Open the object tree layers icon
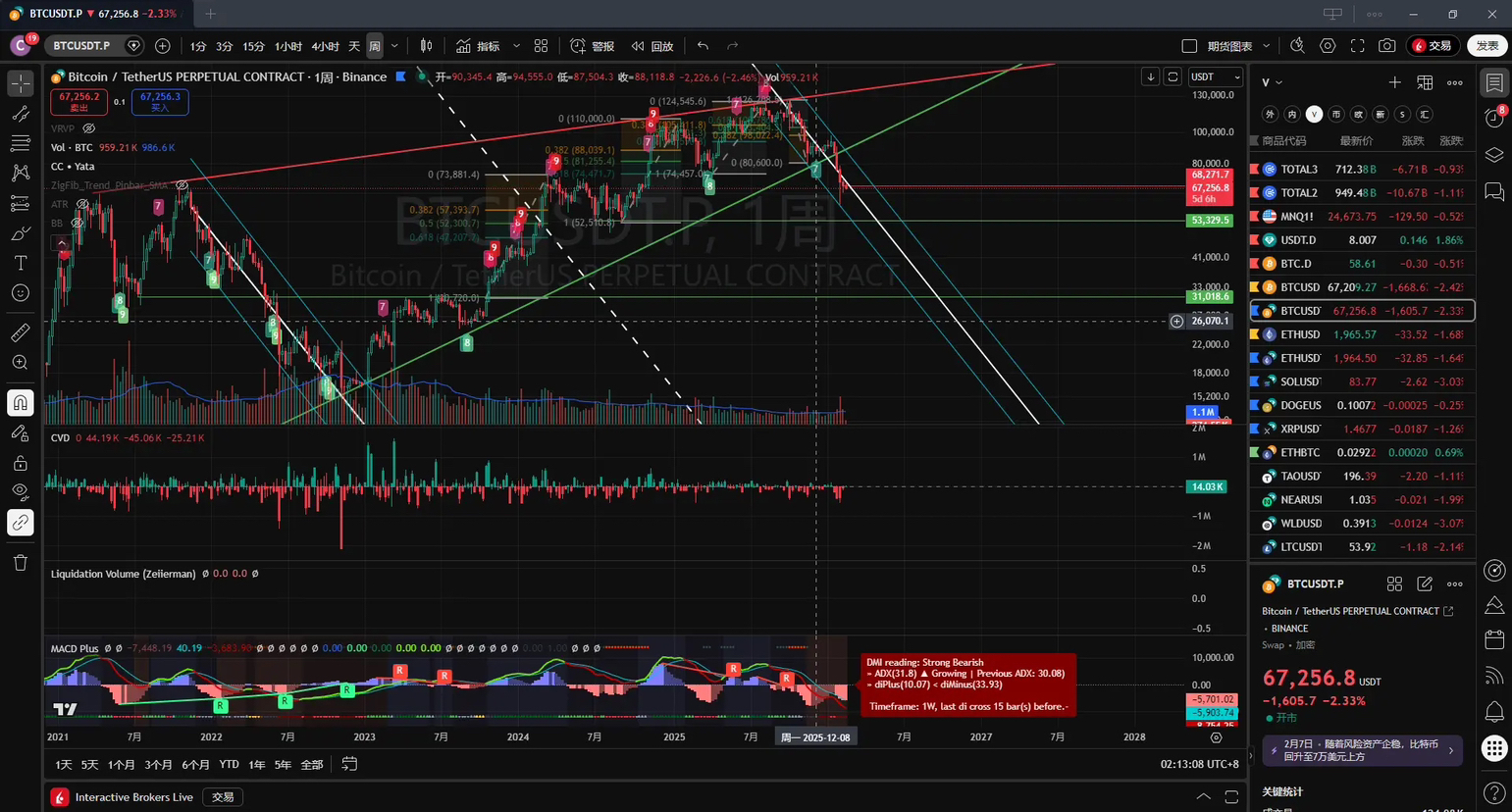Image resolution: width=1512 pixels, height=812 pixels. 1494,155
